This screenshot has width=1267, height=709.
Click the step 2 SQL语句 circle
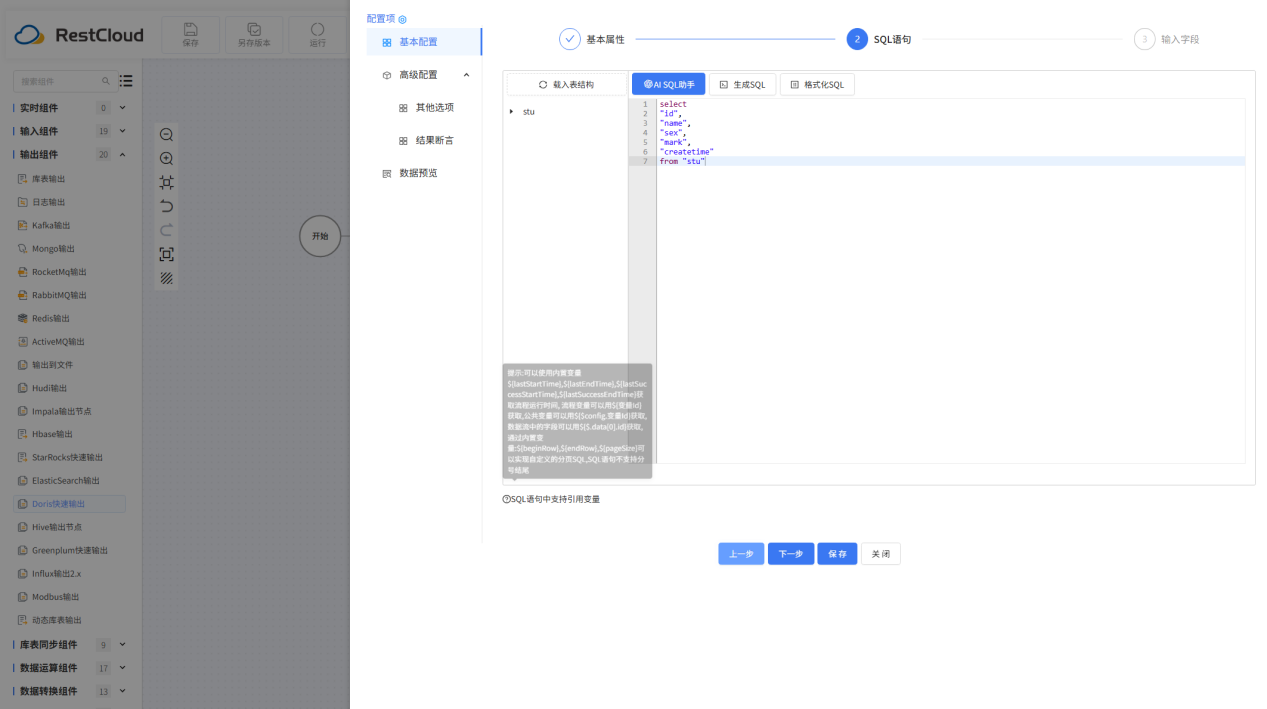click(x=857, y=39)
